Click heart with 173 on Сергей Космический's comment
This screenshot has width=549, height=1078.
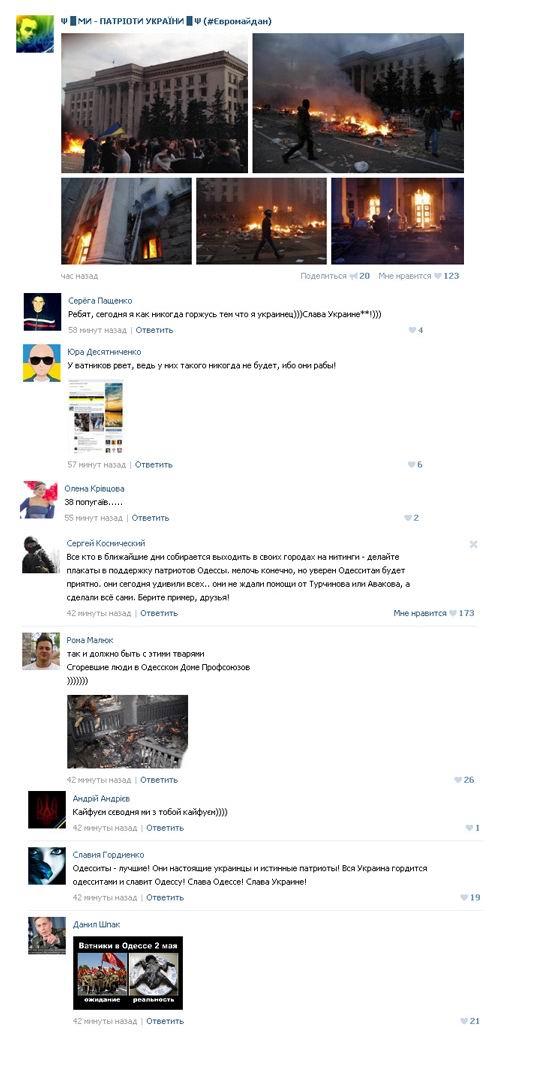coord(453,613)
